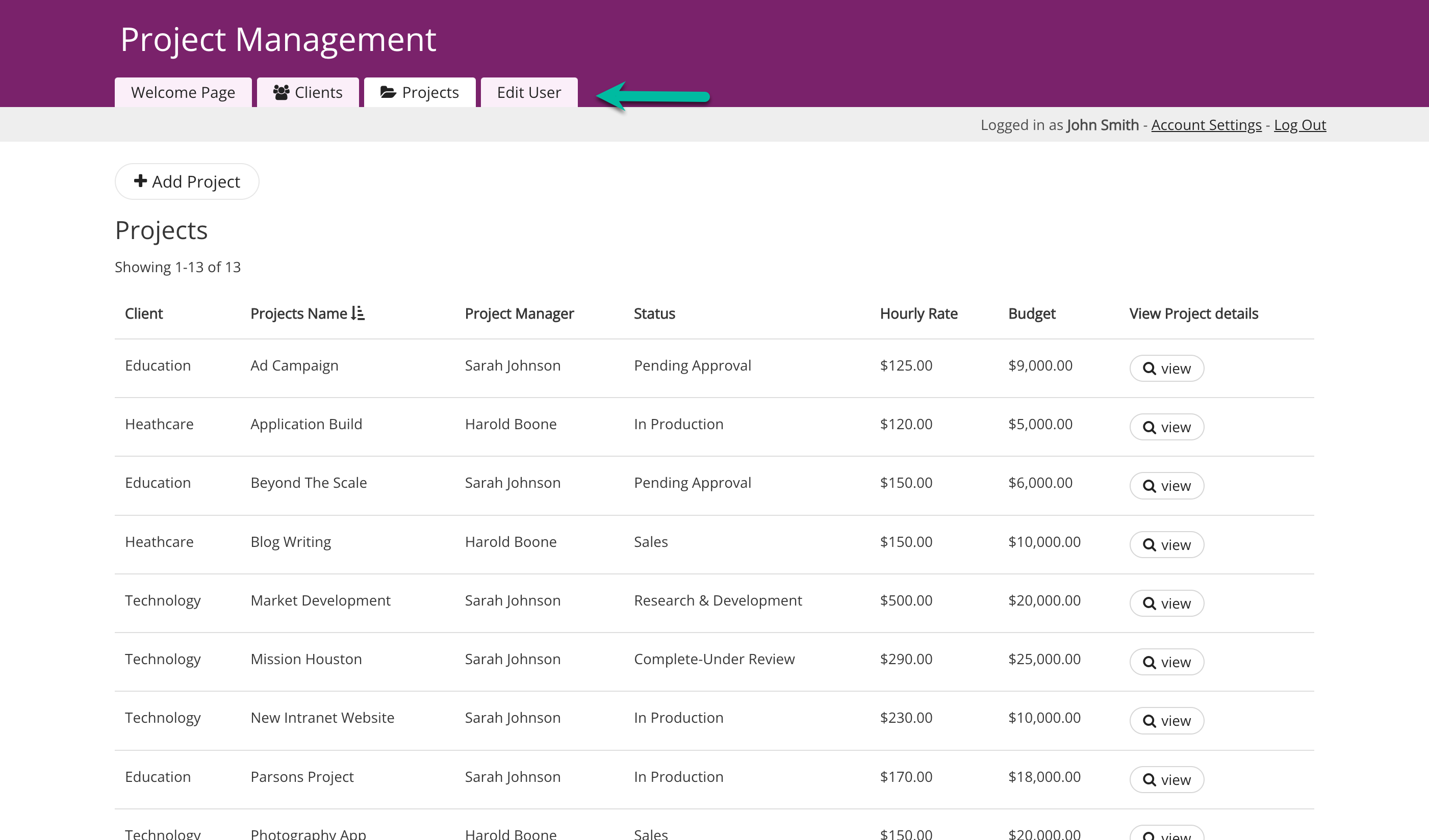The height and width of the screenshot is (840, 1429).
Task: View the Blog Writing project details
Action: click(1166, 545)
